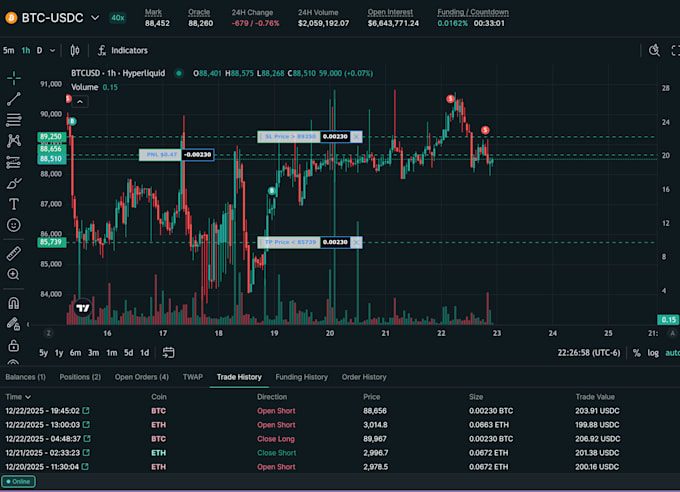Toggle the magnet mode
Viewport: 680px width, 492px height.
point(14,303)
